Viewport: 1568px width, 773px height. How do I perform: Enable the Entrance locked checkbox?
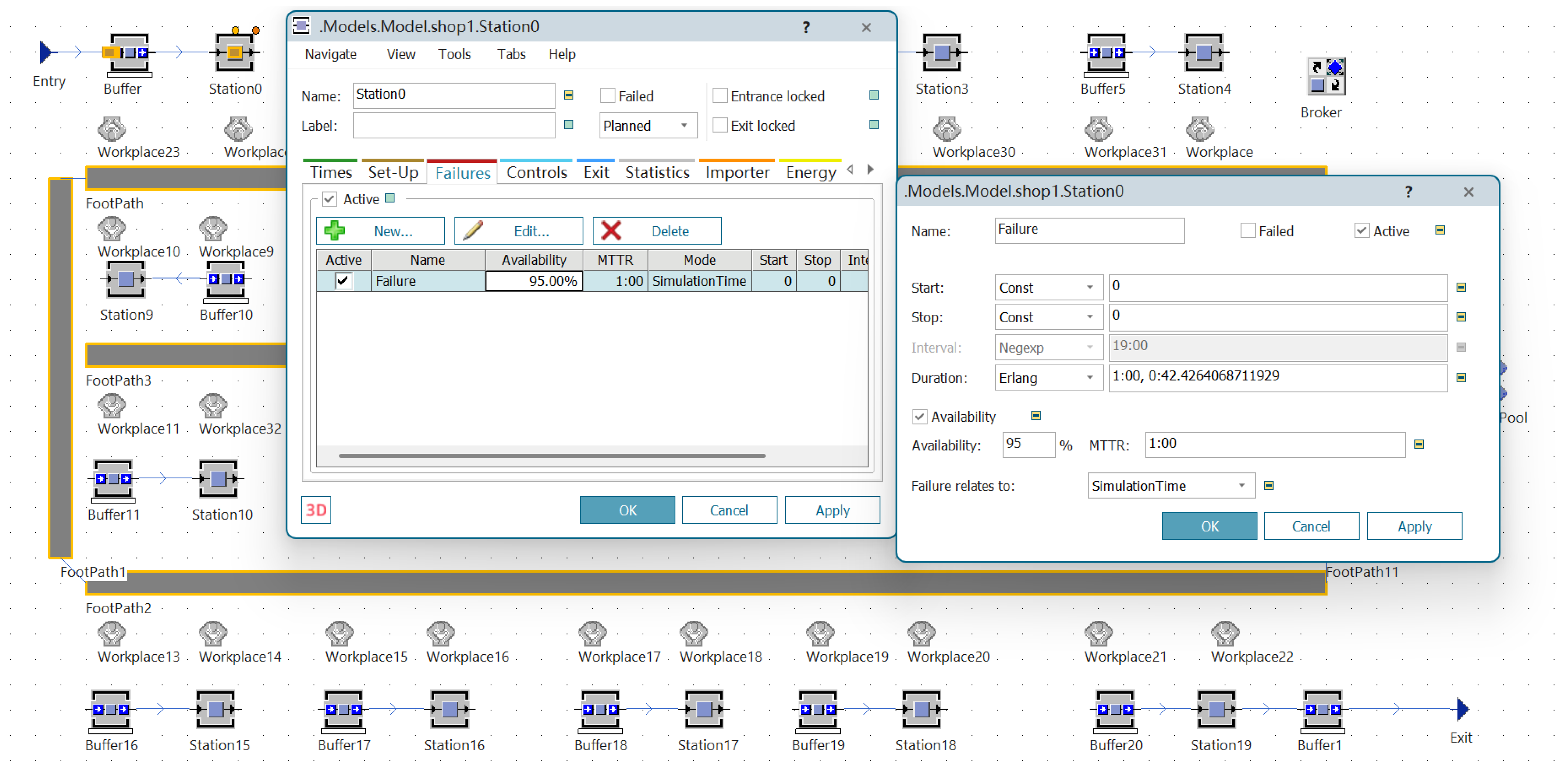pyautogui.click(x=719, y=96)
